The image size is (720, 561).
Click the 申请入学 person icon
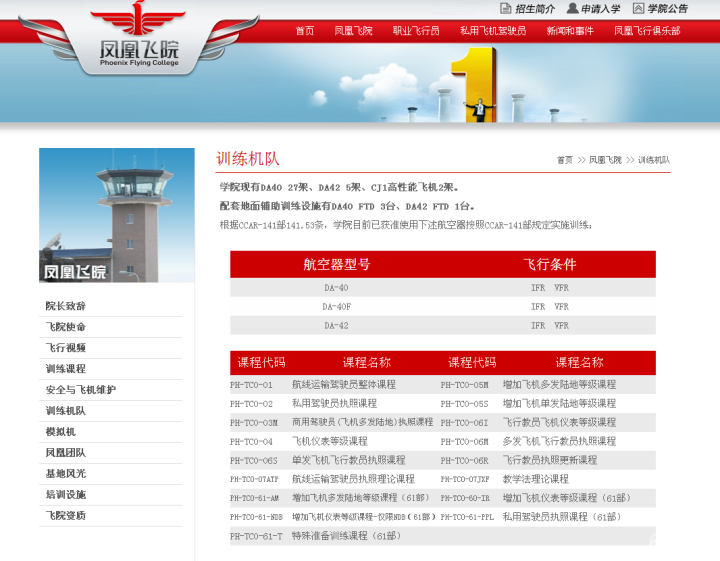pos(572,8)
